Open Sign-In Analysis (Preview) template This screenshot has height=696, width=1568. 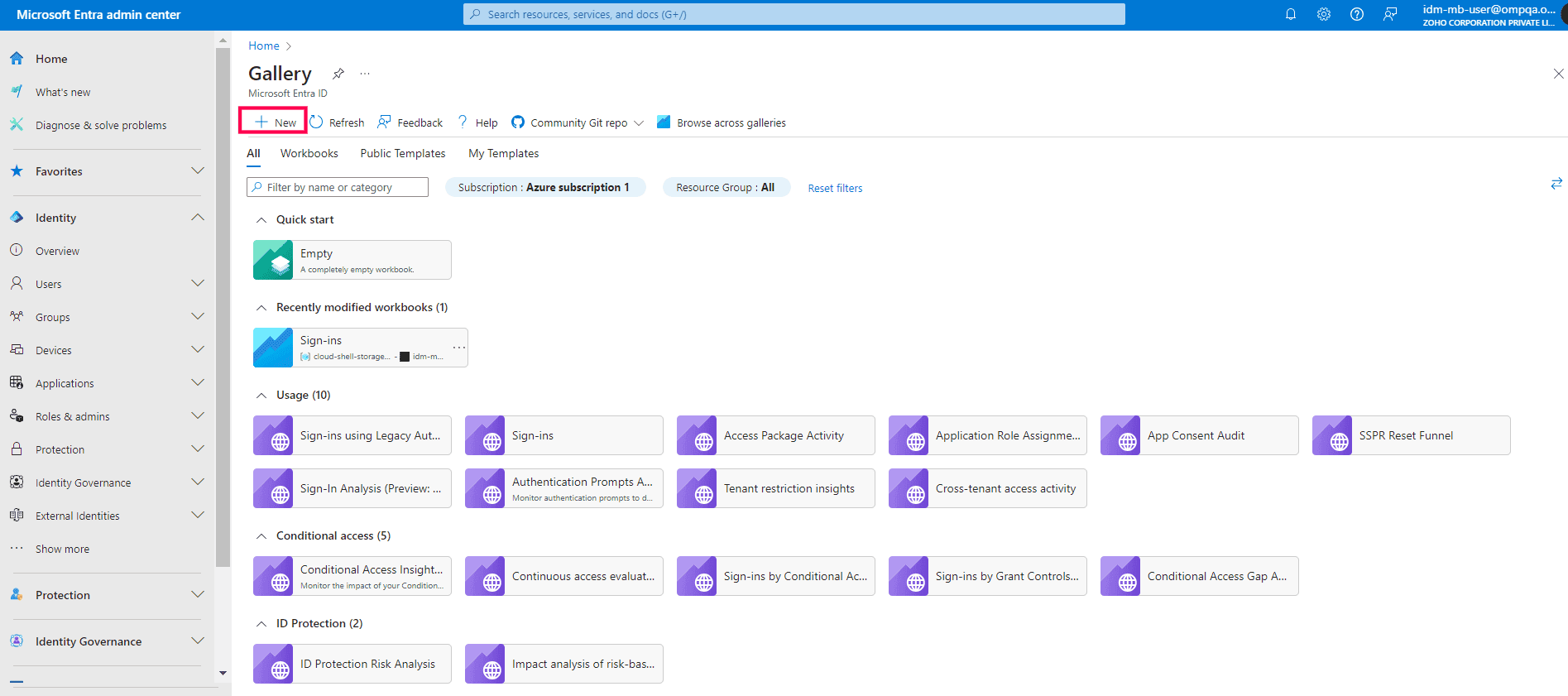[352, 488]
